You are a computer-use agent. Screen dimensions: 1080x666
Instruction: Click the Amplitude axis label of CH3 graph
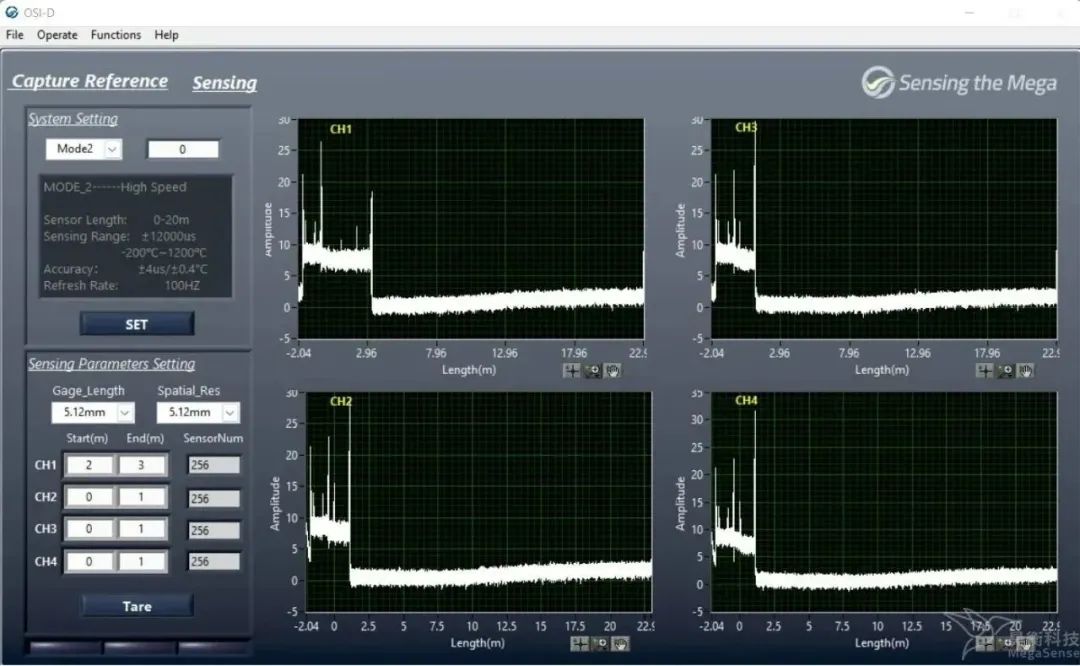(x=681, y=231)
